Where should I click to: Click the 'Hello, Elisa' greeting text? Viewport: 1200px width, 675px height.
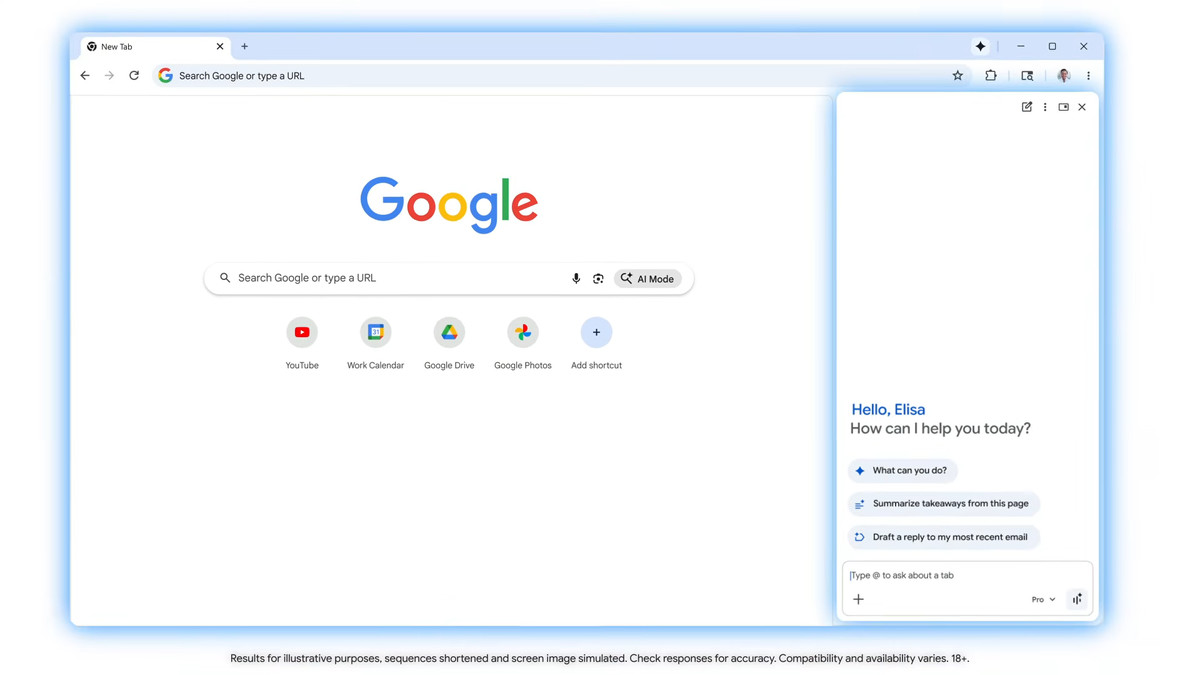[x=888, y=409]
